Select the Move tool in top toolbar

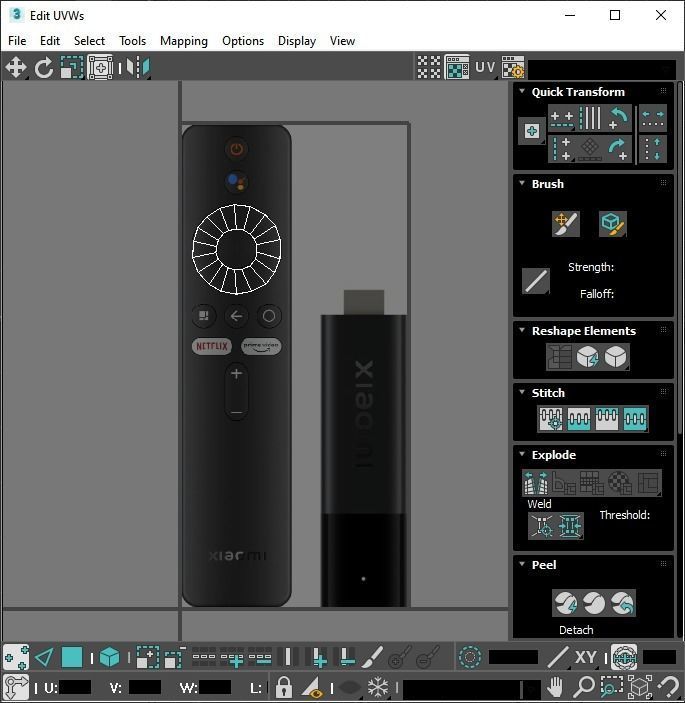click(x=16, y=67)
